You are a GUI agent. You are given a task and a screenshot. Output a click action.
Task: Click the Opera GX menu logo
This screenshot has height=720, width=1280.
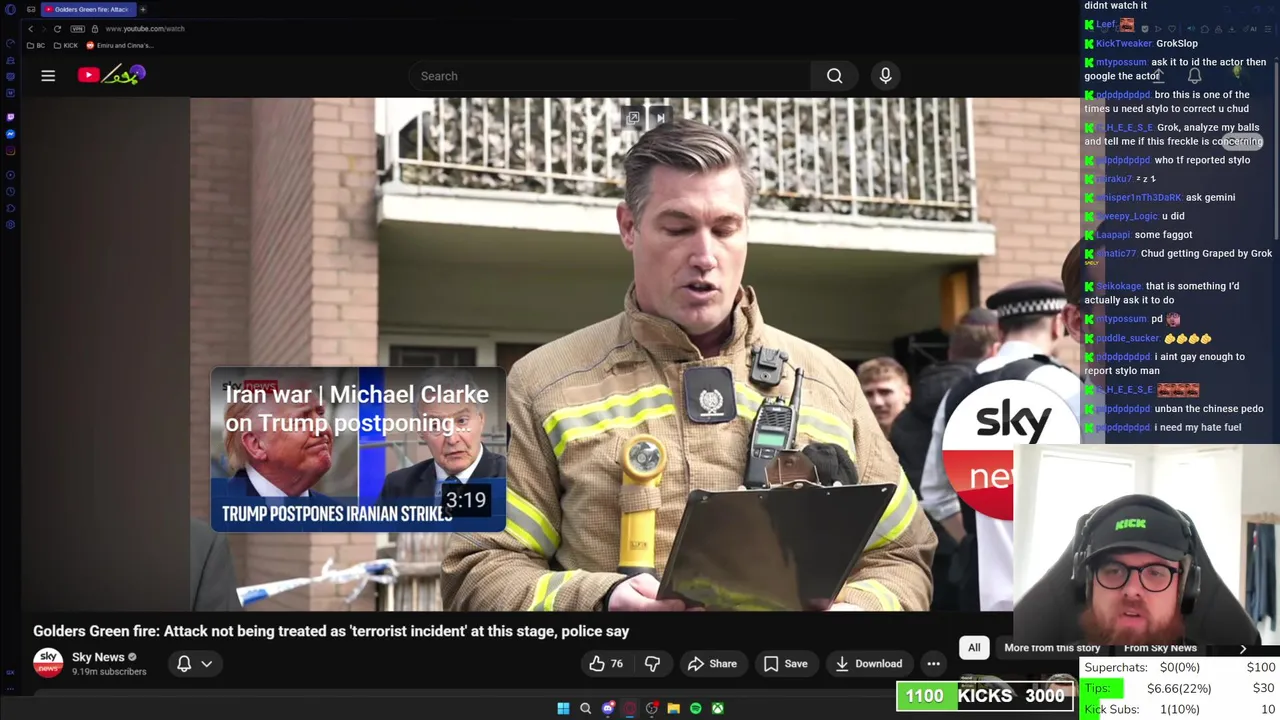tap(10, 9)
